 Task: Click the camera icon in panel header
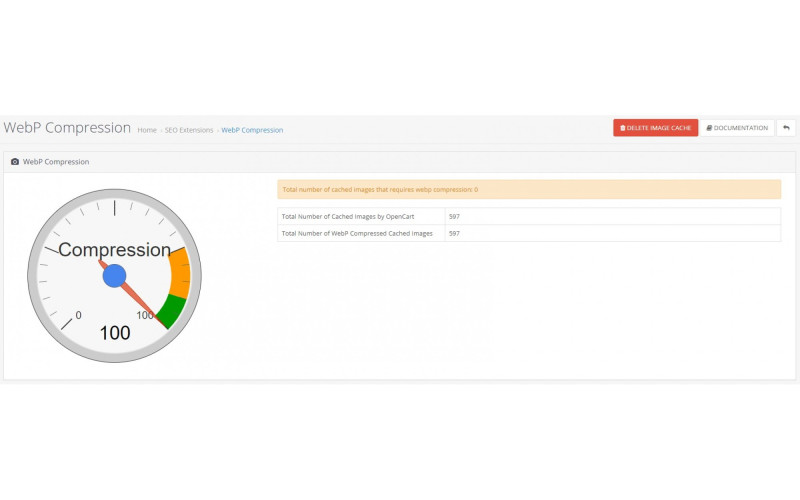(x=15, y=161)
